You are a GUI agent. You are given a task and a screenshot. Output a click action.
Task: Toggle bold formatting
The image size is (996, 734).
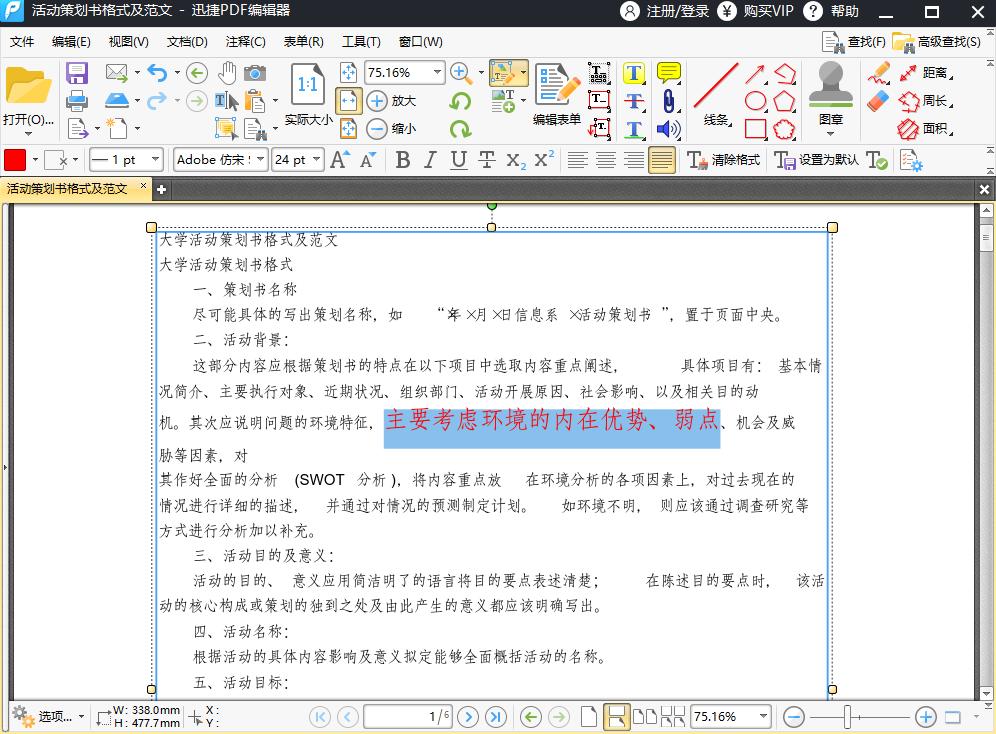(403, 160)
